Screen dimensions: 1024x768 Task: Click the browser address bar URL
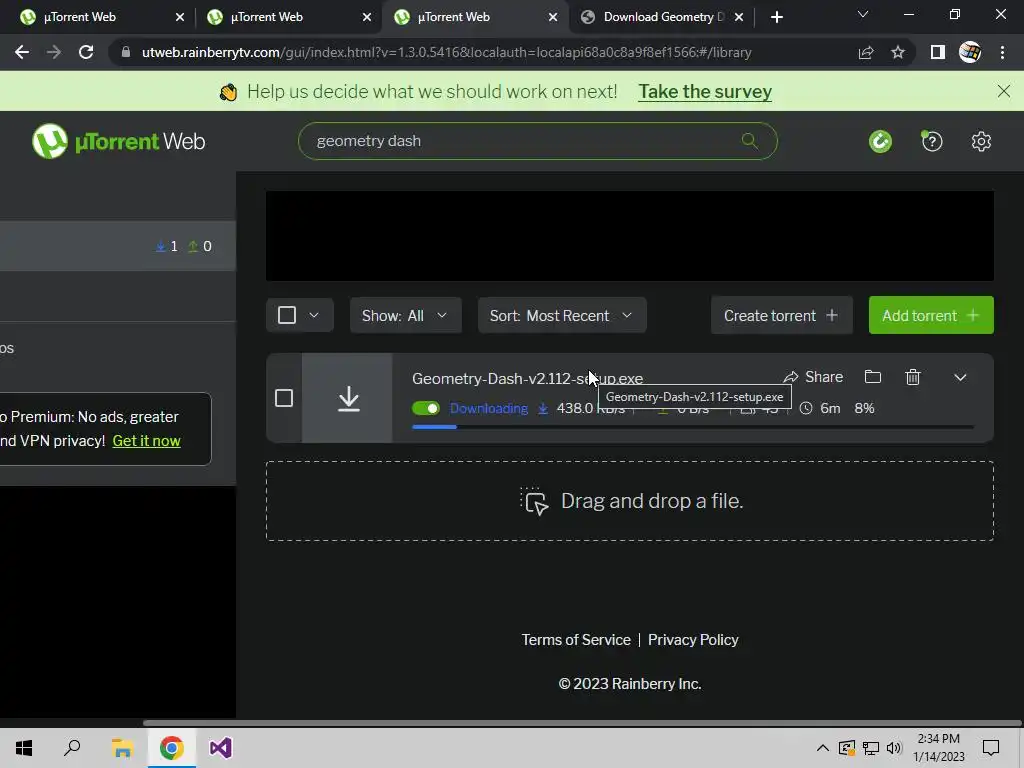(447, 52)
